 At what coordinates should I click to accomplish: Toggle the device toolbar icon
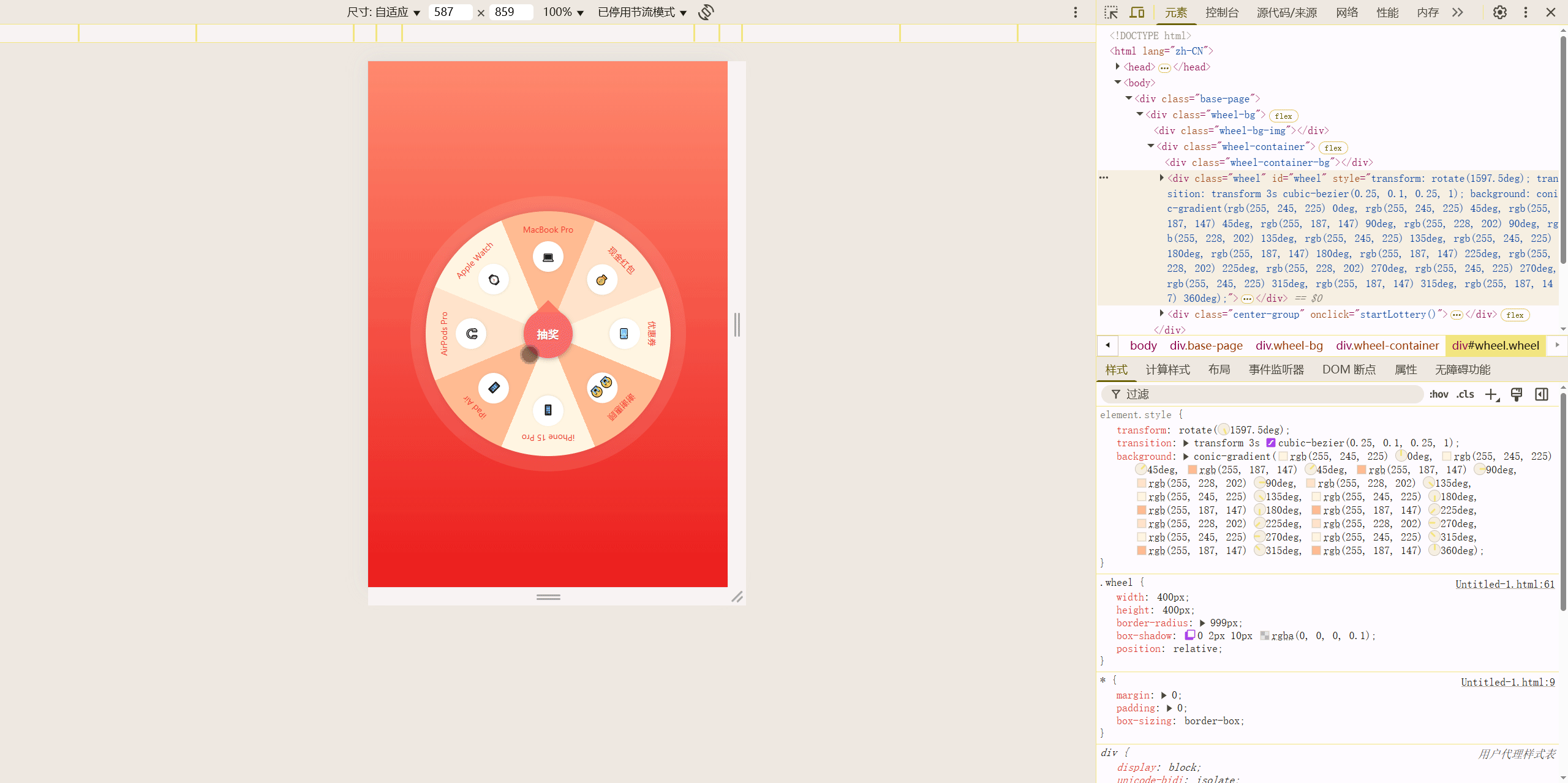pyautogui.click(x=1137, y=12)
